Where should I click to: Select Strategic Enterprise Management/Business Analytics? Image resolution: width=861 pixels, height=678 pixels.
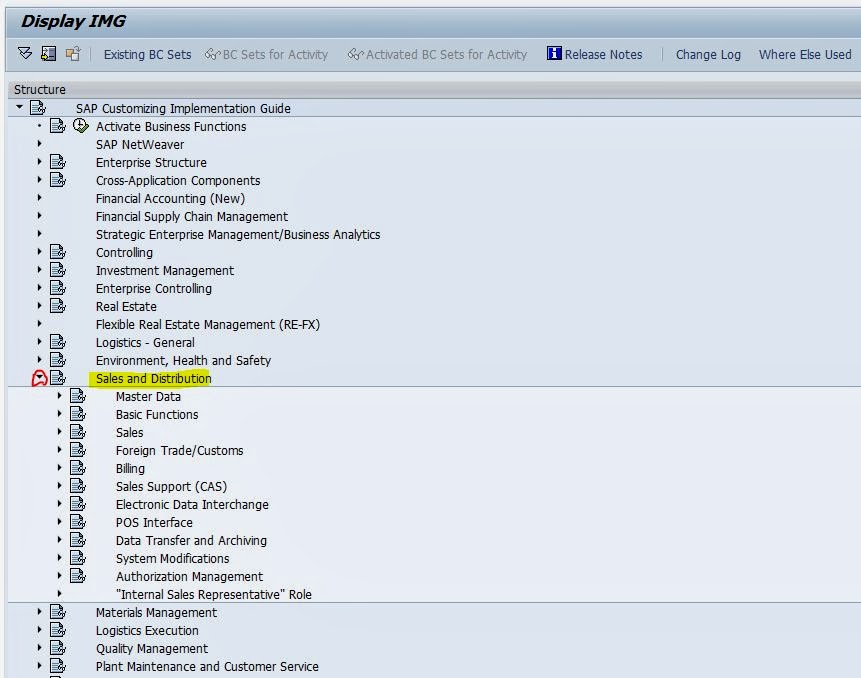point(238,234)
